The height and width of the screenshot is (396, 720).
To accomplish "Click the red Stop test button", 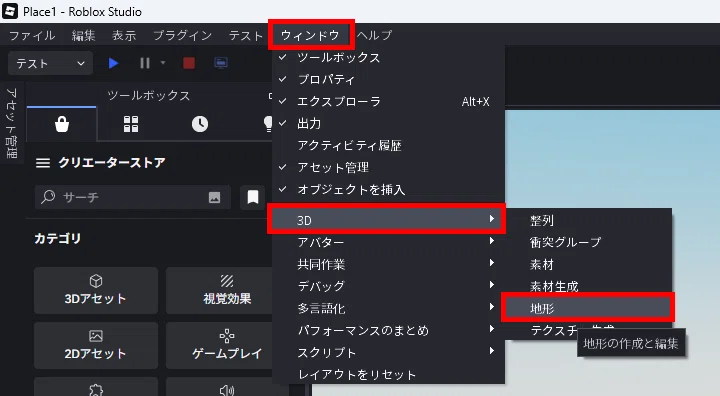I will coord(189,63).
